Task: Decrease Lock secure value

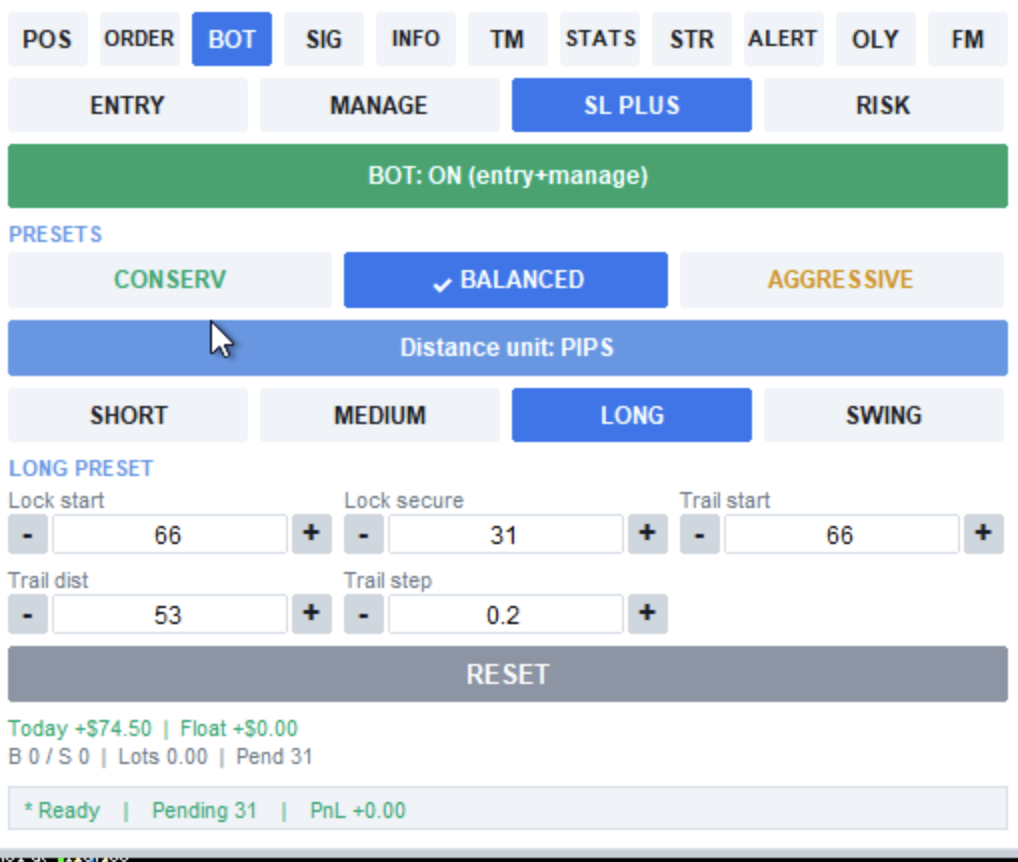Action: pos(364,534)
